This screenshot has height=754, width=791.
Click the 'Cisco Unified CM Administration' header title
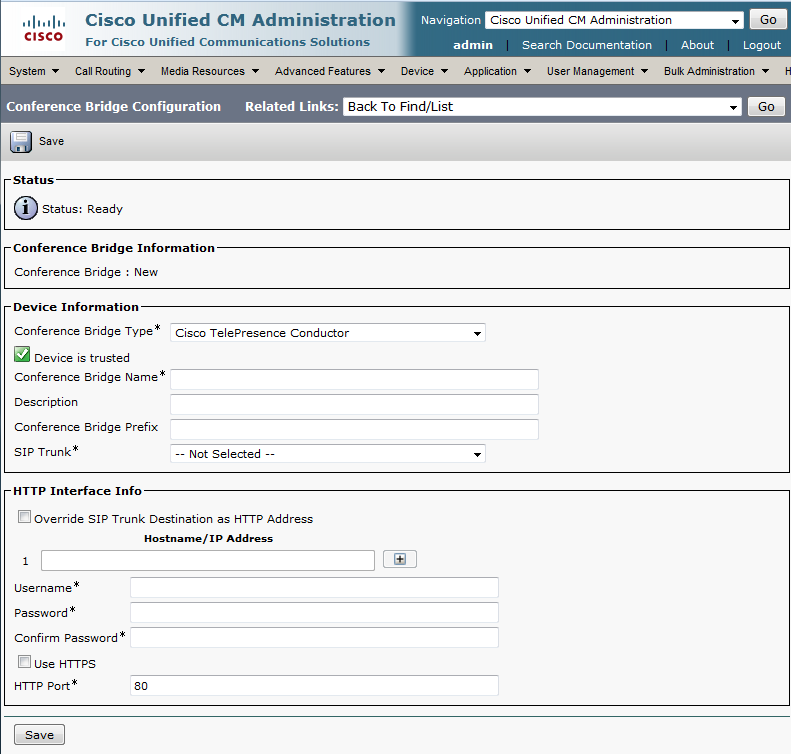(240, 20)
